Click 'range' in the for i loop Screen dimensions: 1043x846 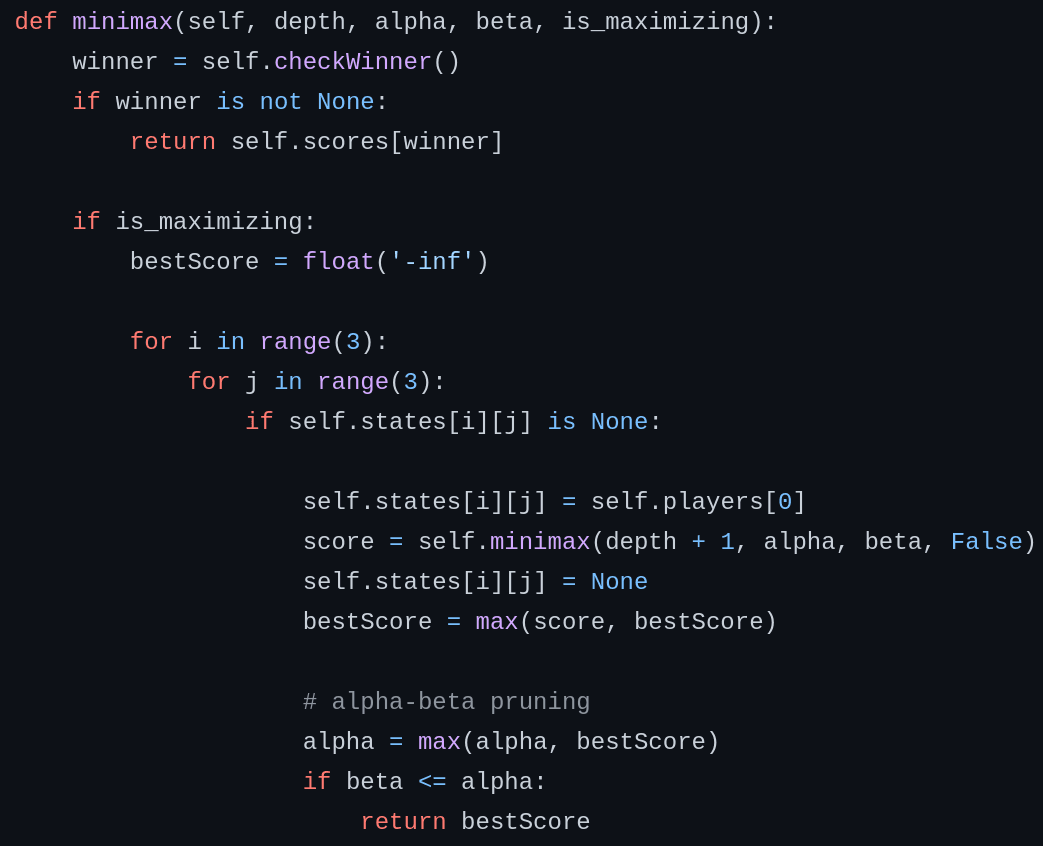coord(295,342)
